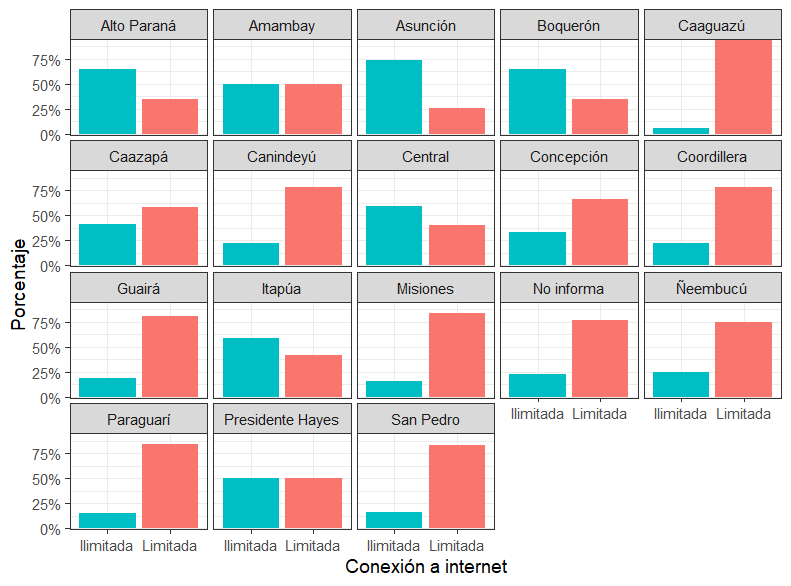The height and width of the screenshot is (586, 791).
Task: Click the red bar in Ñeembucú panel
Action: click(743, 360)
